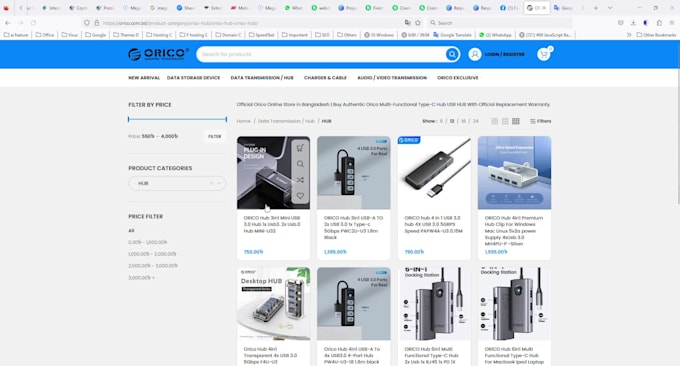The width and height of the screenshot is (680, 366).
Task: Click the site lock icon in address bar
Action: click(x=97, y=23)
